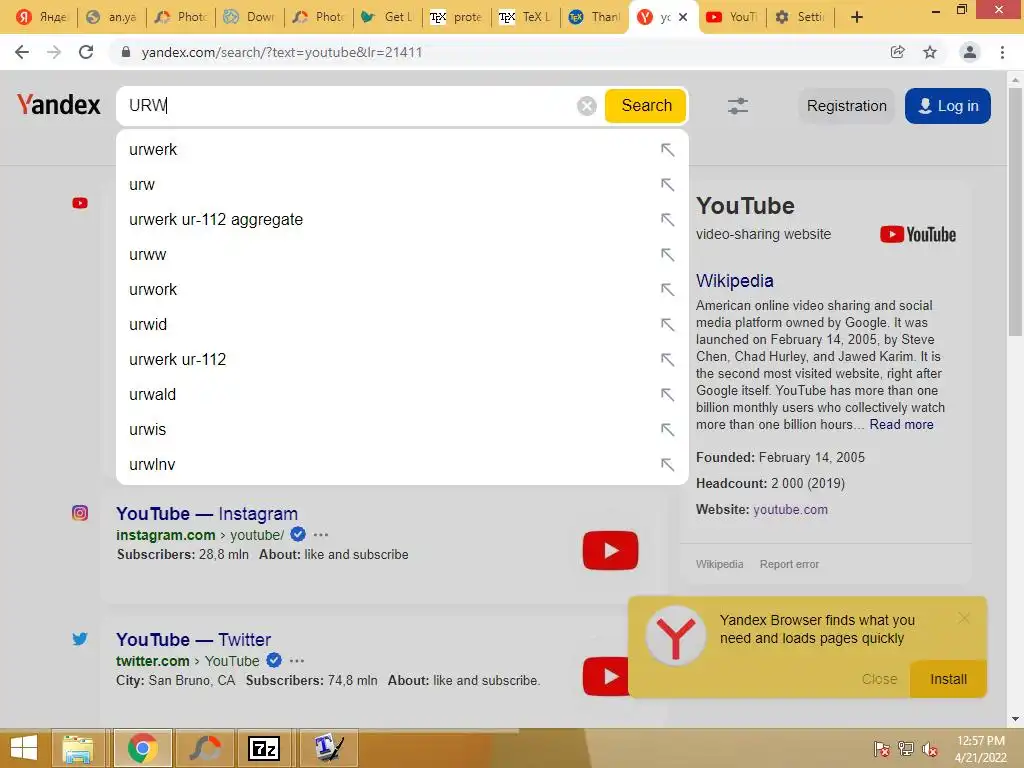
Task: Click the page vertical scrollbar thumb
Action: [1015, 211]
